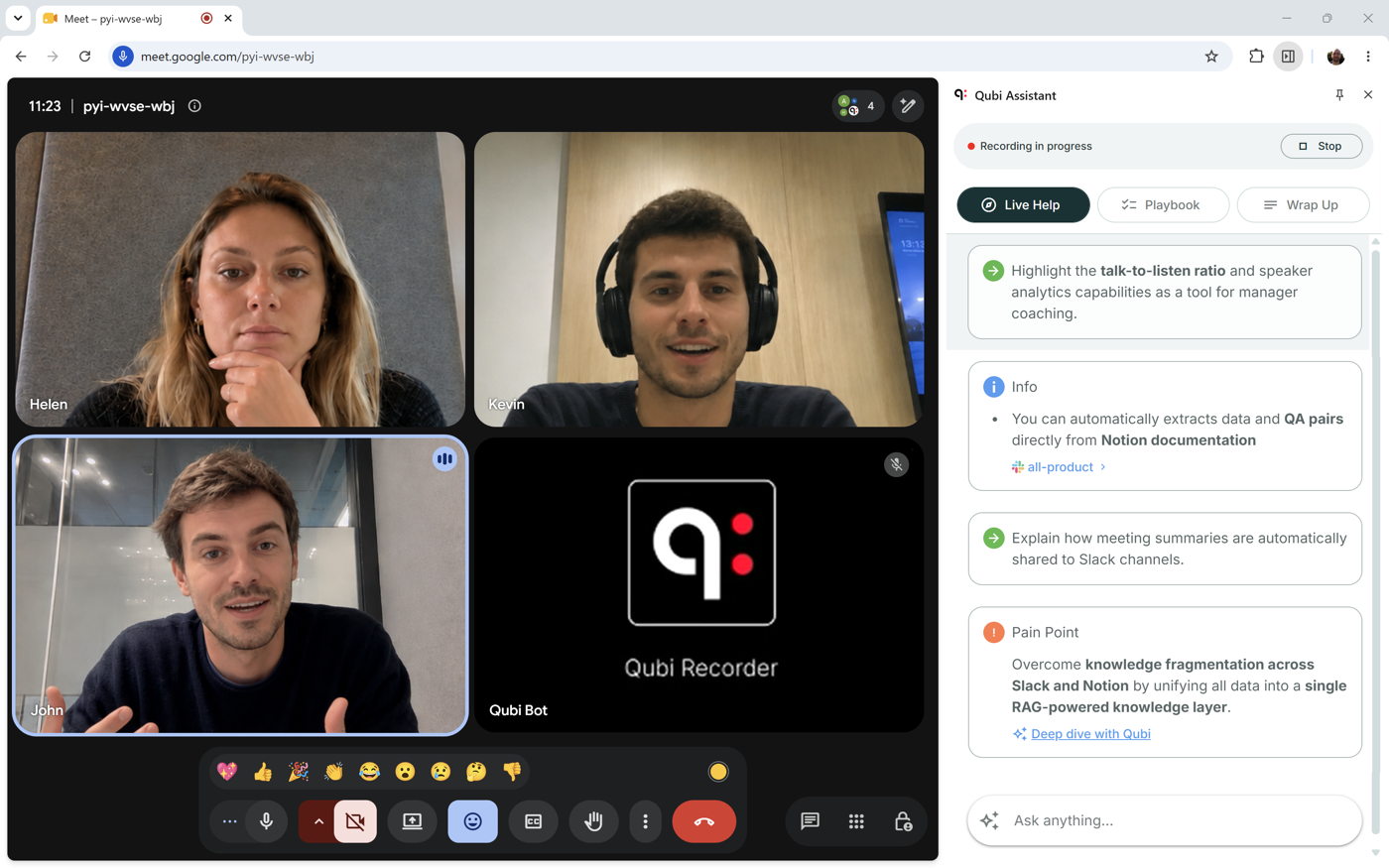
Task: Expand video settings arrow beside camera
Action: click(317, 821)
